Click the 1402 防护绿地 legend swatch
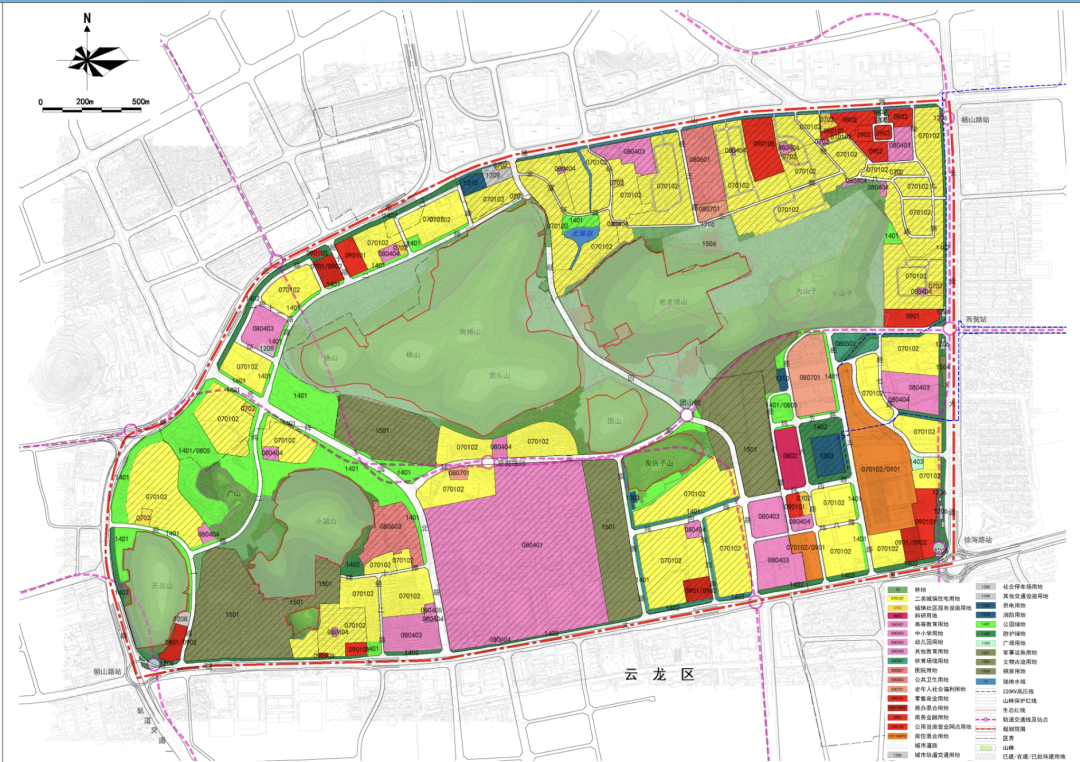 pyautogui.click(x=986, y=634)
